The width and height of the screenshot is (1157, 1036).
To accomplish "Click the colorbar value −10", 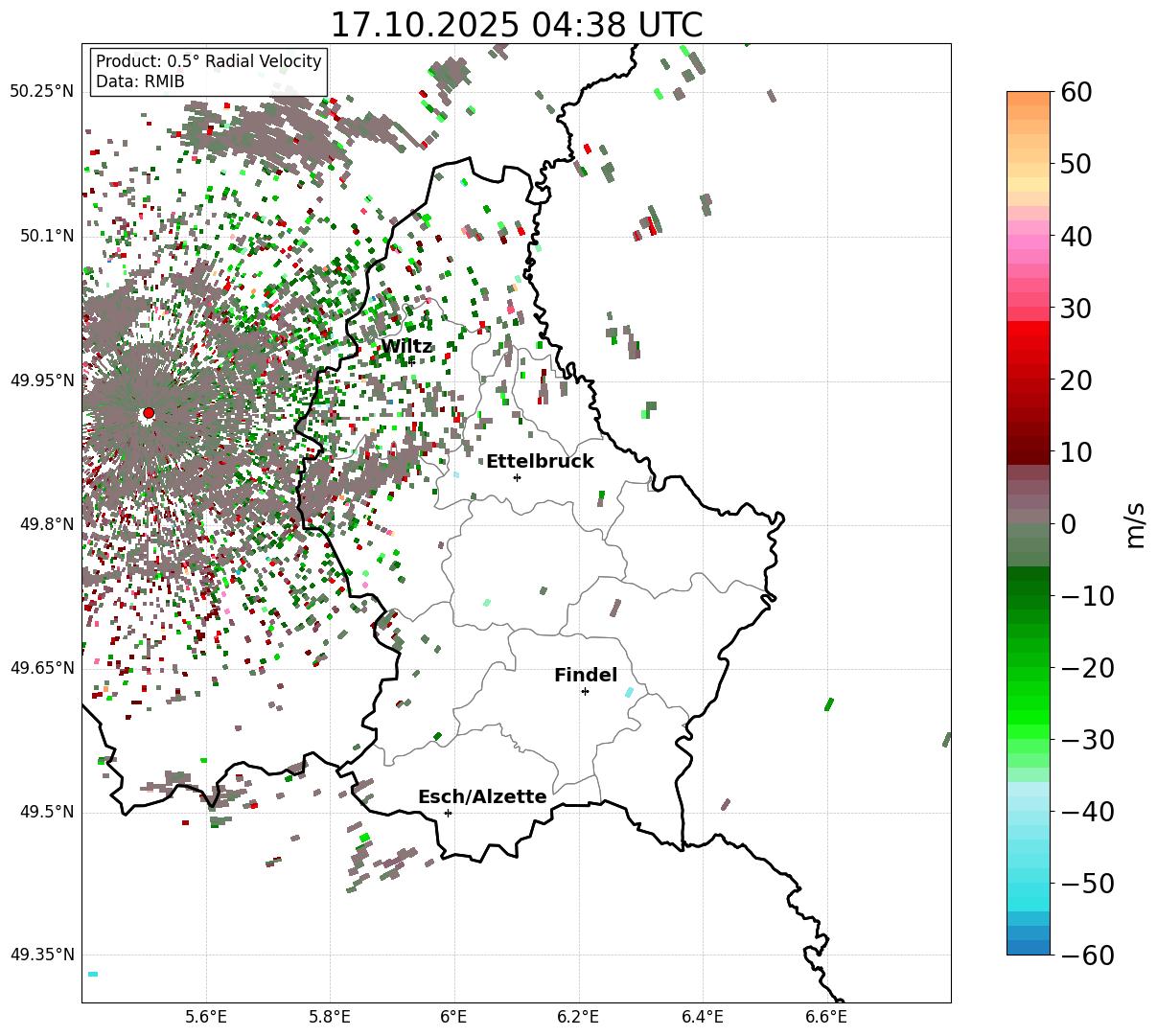I will (1088, 595).
